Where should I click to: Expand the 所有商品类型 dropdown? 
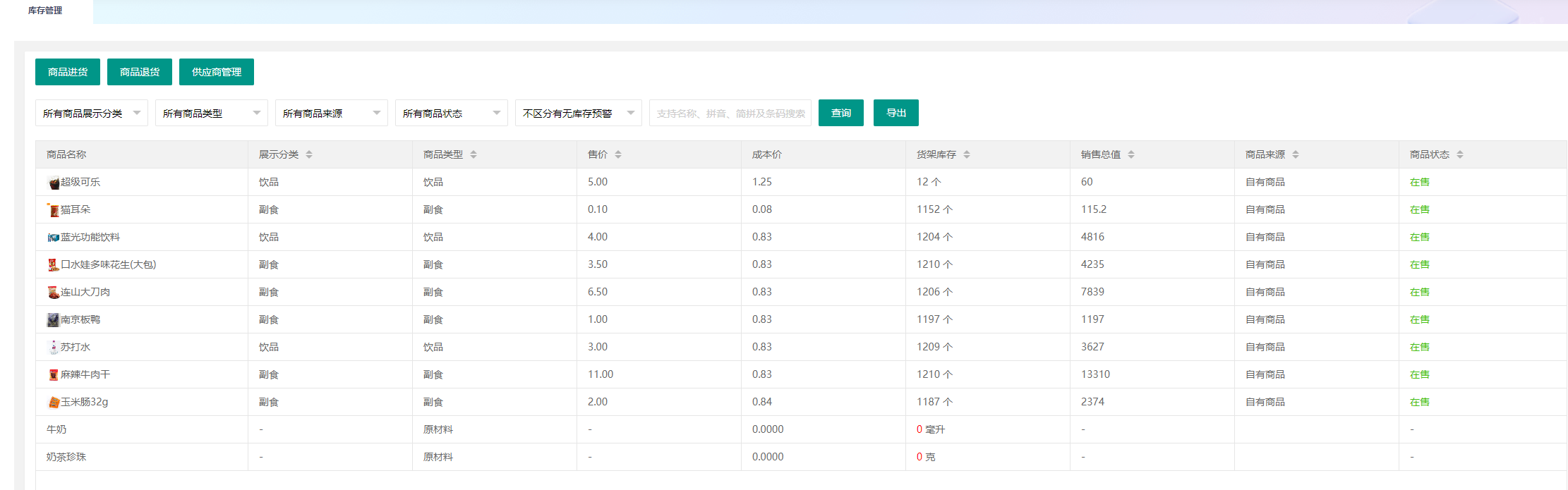click(211, 113)
